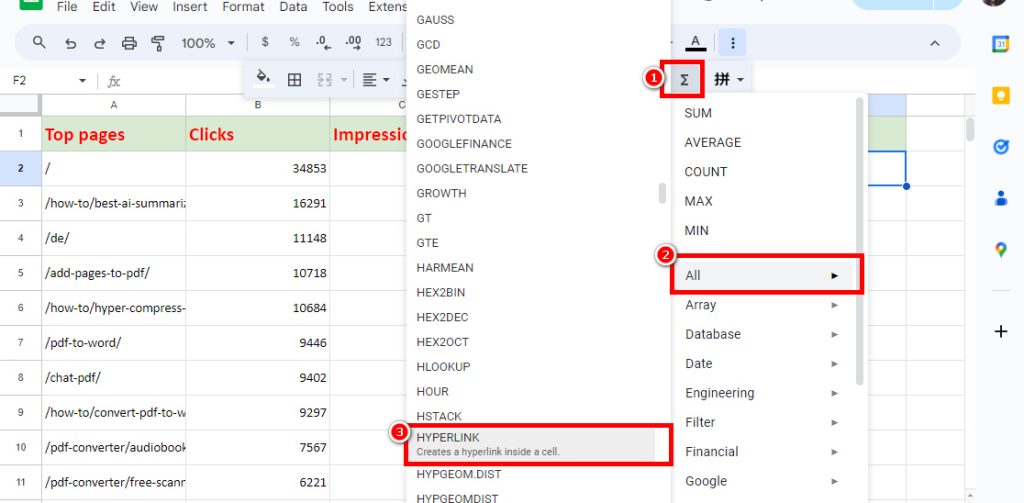
Task: Select cell containing /pdf-to-word/
Action: tap(114, 343)
